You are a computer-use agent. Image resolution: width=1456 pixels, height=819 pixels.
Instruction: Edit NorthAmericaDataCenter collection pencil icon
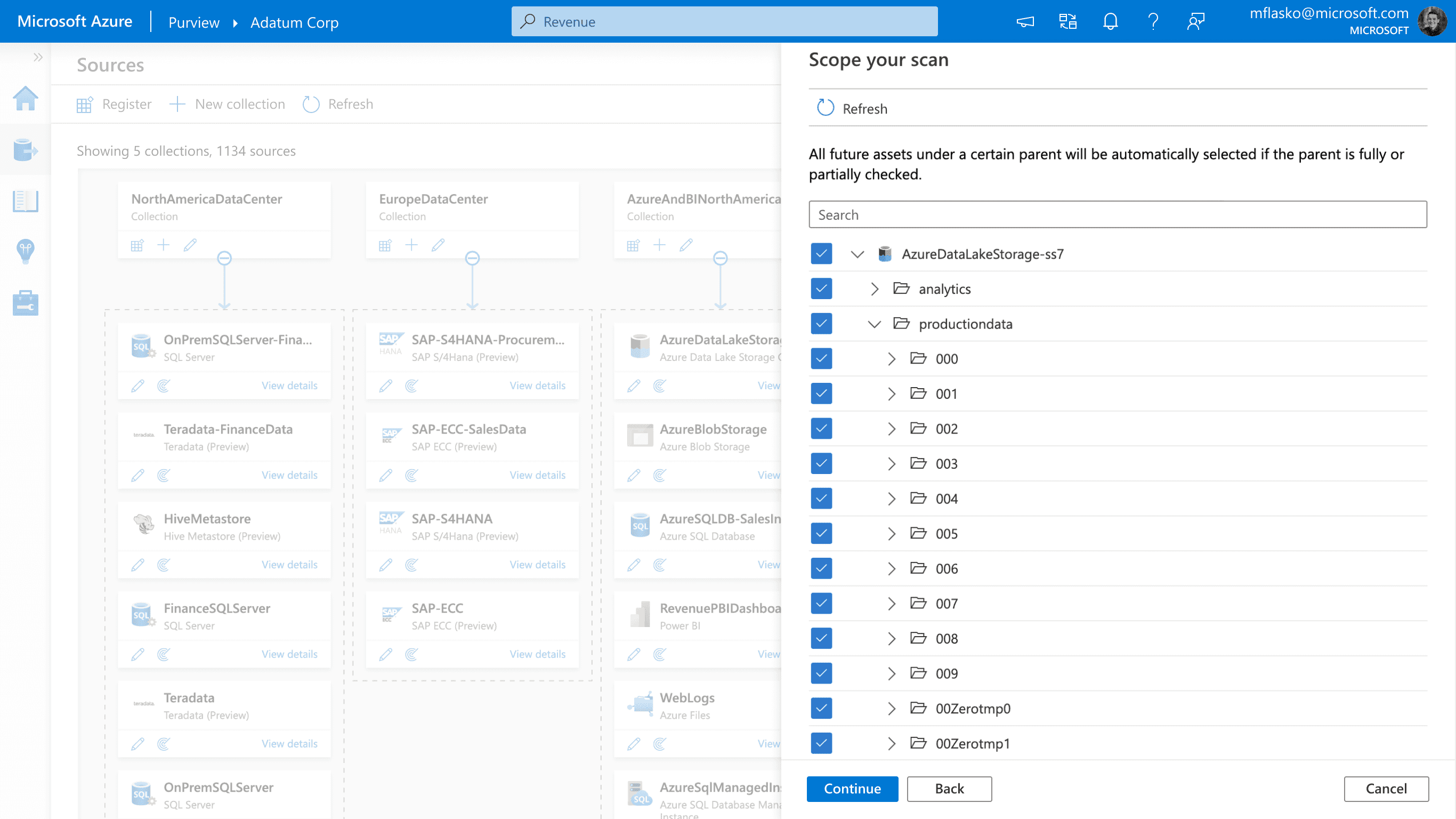[x=190, y=245]
